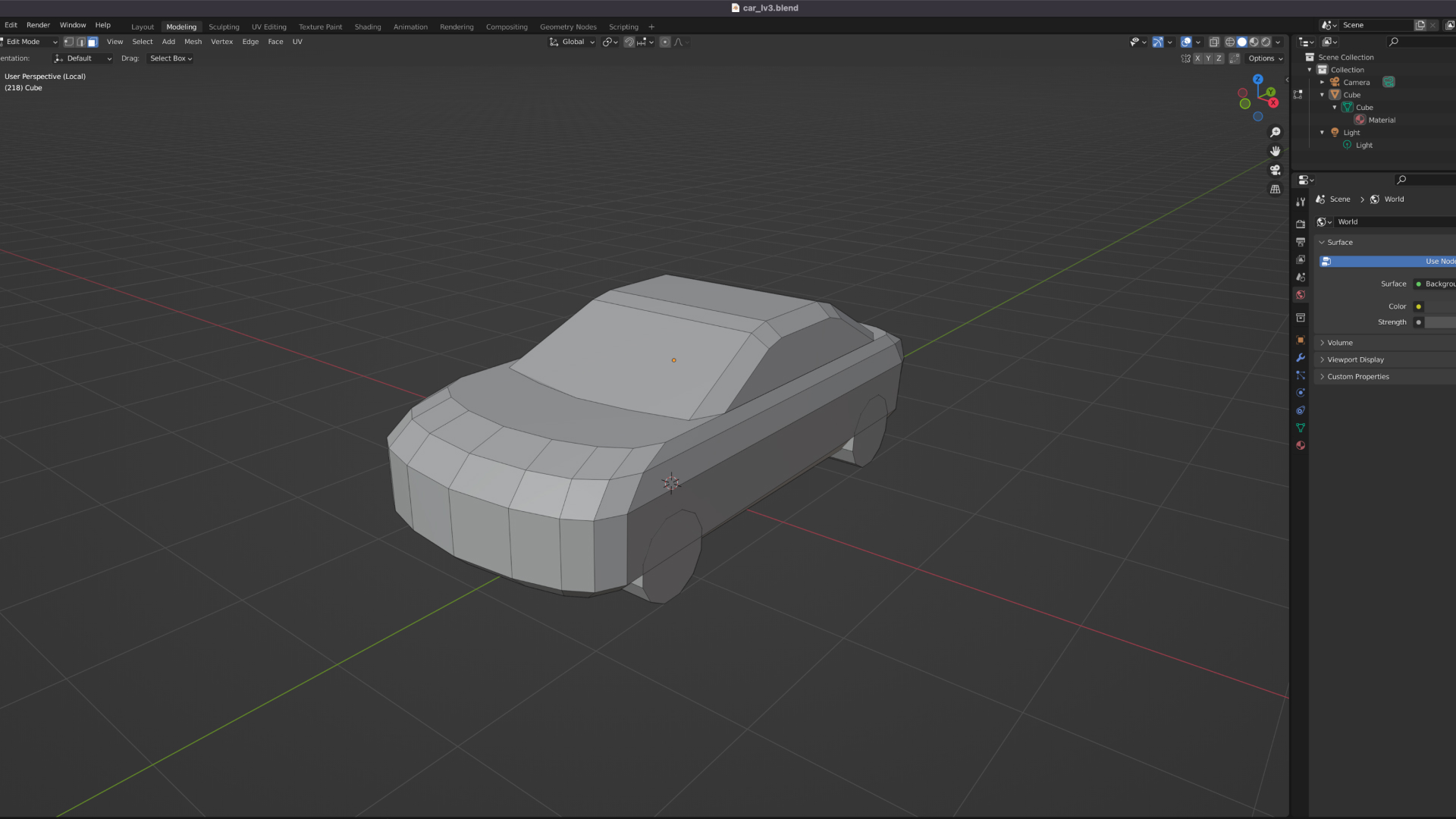Toggle X axis mirror
This screenshot has height=819, width=1456.
tap(1197, 58)
